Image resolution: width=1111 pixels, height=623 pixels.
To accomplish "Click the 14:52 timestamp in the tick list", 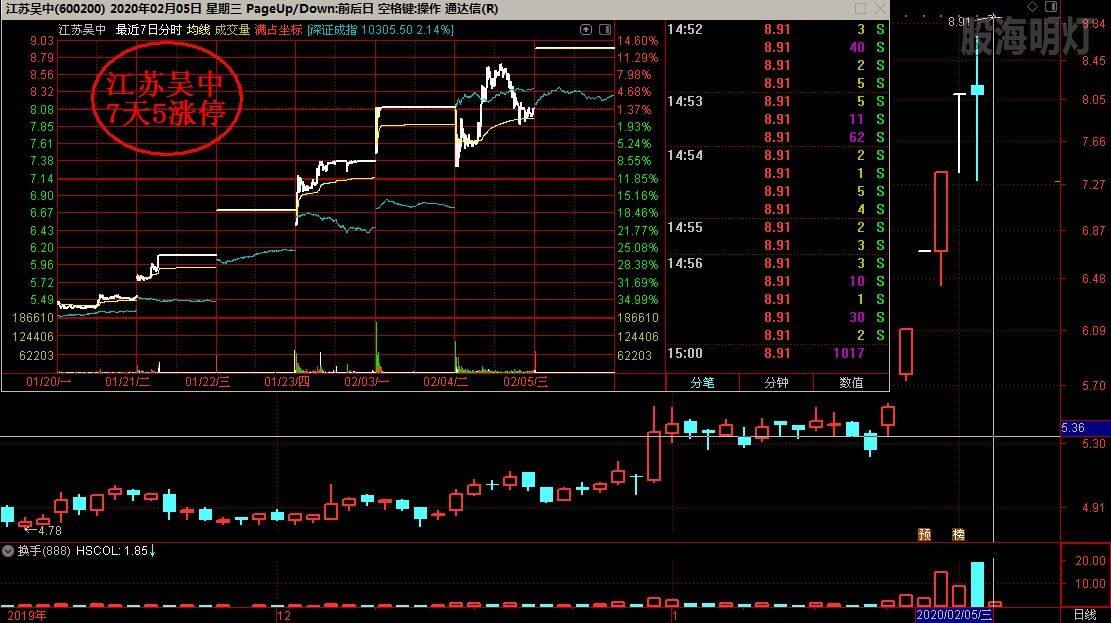I will click(684, 29).
